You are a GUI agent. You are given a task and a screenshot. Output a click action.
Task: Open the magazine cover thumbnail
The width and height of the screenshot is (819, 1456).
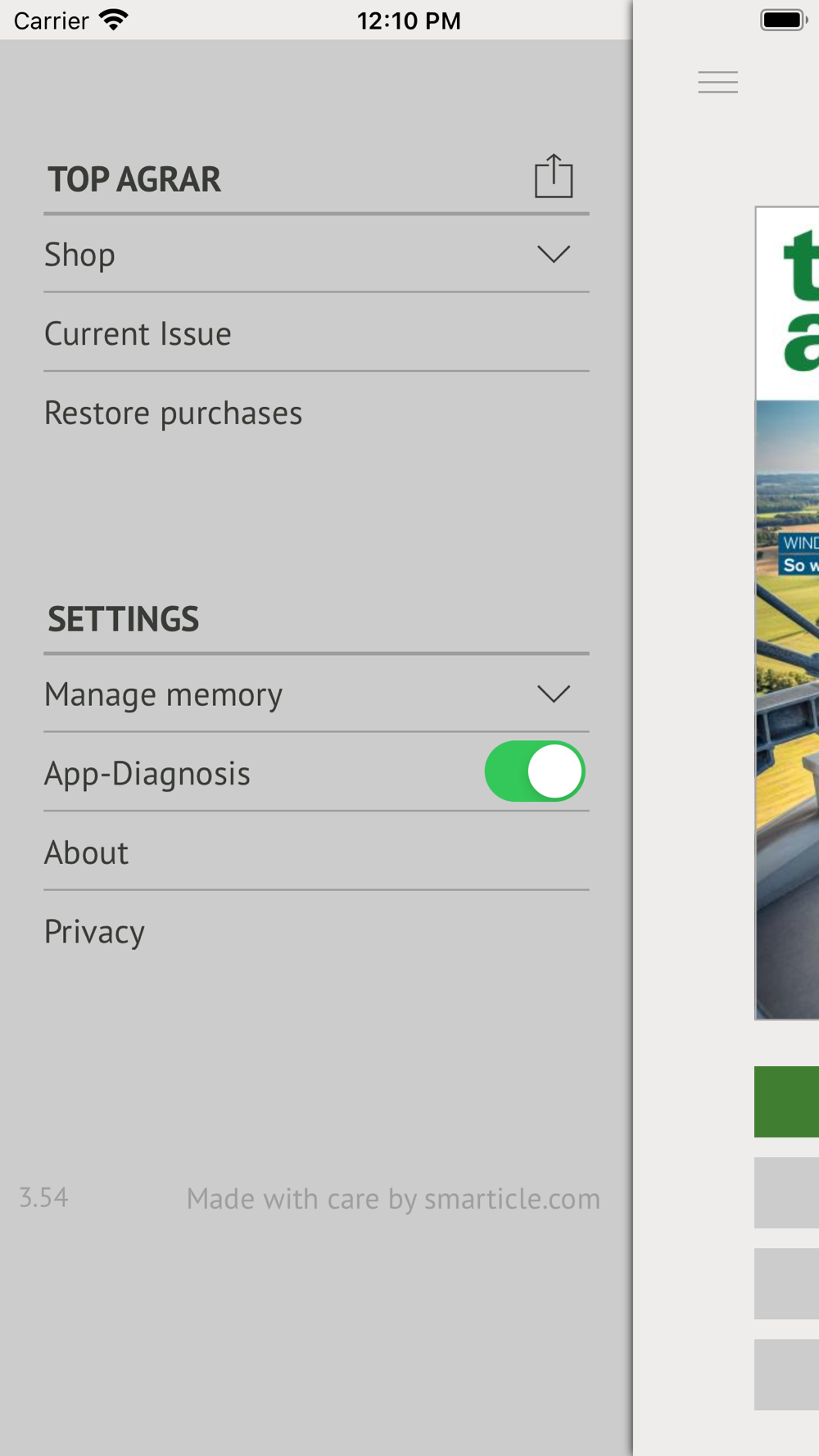tap(787, 613)
